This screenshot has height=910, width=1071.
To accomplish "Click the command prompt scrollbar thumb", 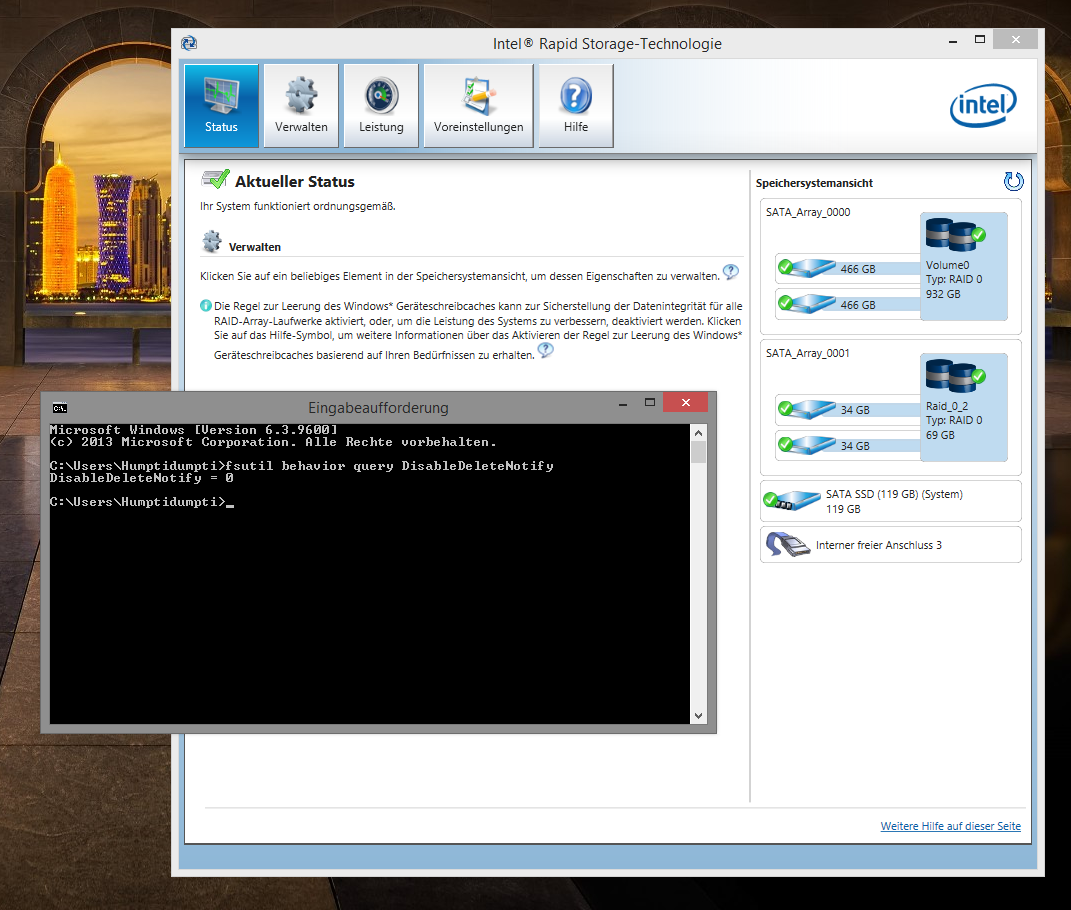I will (x=698, y=452).
